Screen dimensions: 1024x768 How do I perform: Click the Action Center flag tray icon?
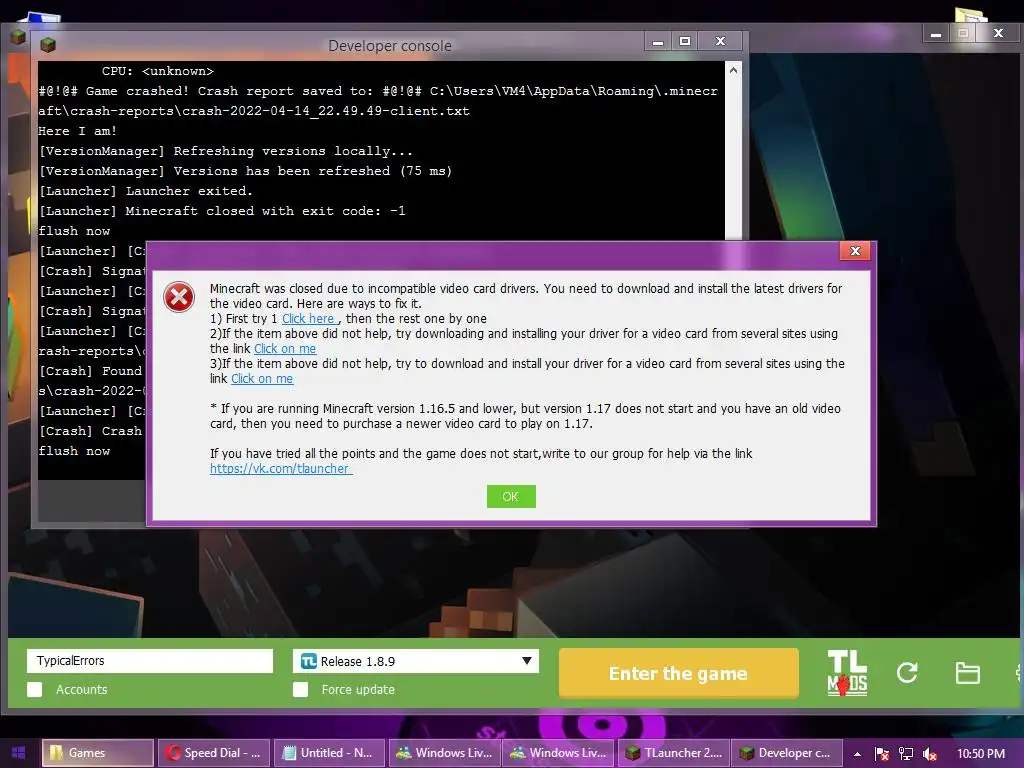[x=882, y=754]
